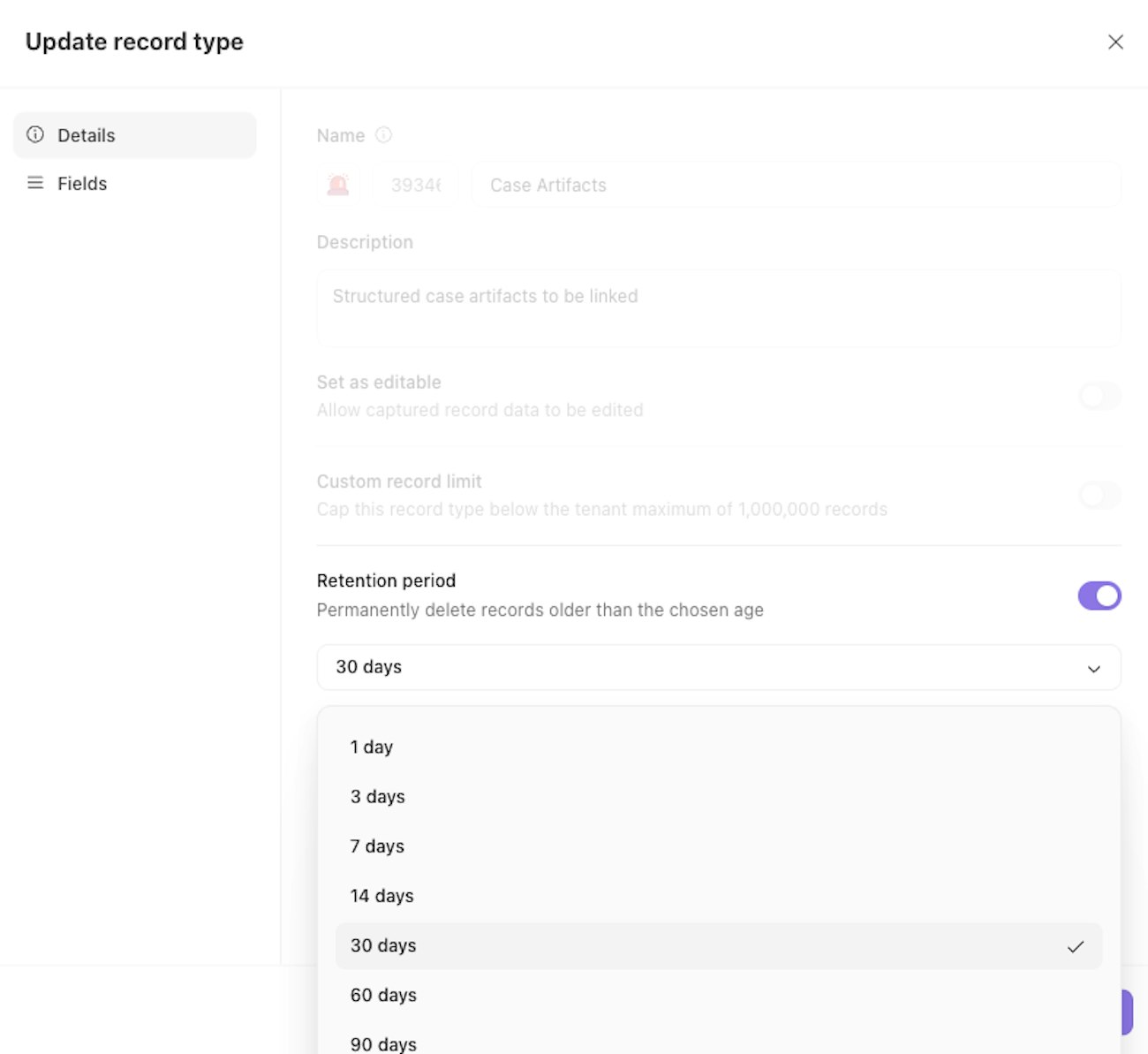Viewport: 1148px width, 1054px height.
Task: Click the Fields list icon in sidebar
Action: click(35, 183)
